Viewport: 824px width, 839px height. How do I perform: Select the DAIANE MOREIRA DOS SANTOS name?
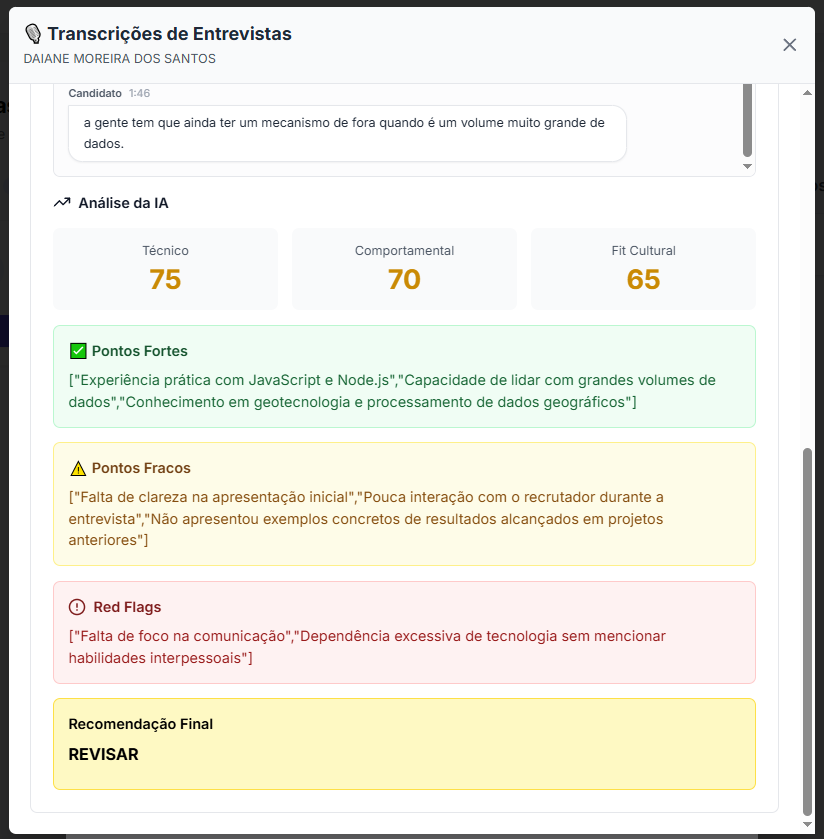coord(119,58)
